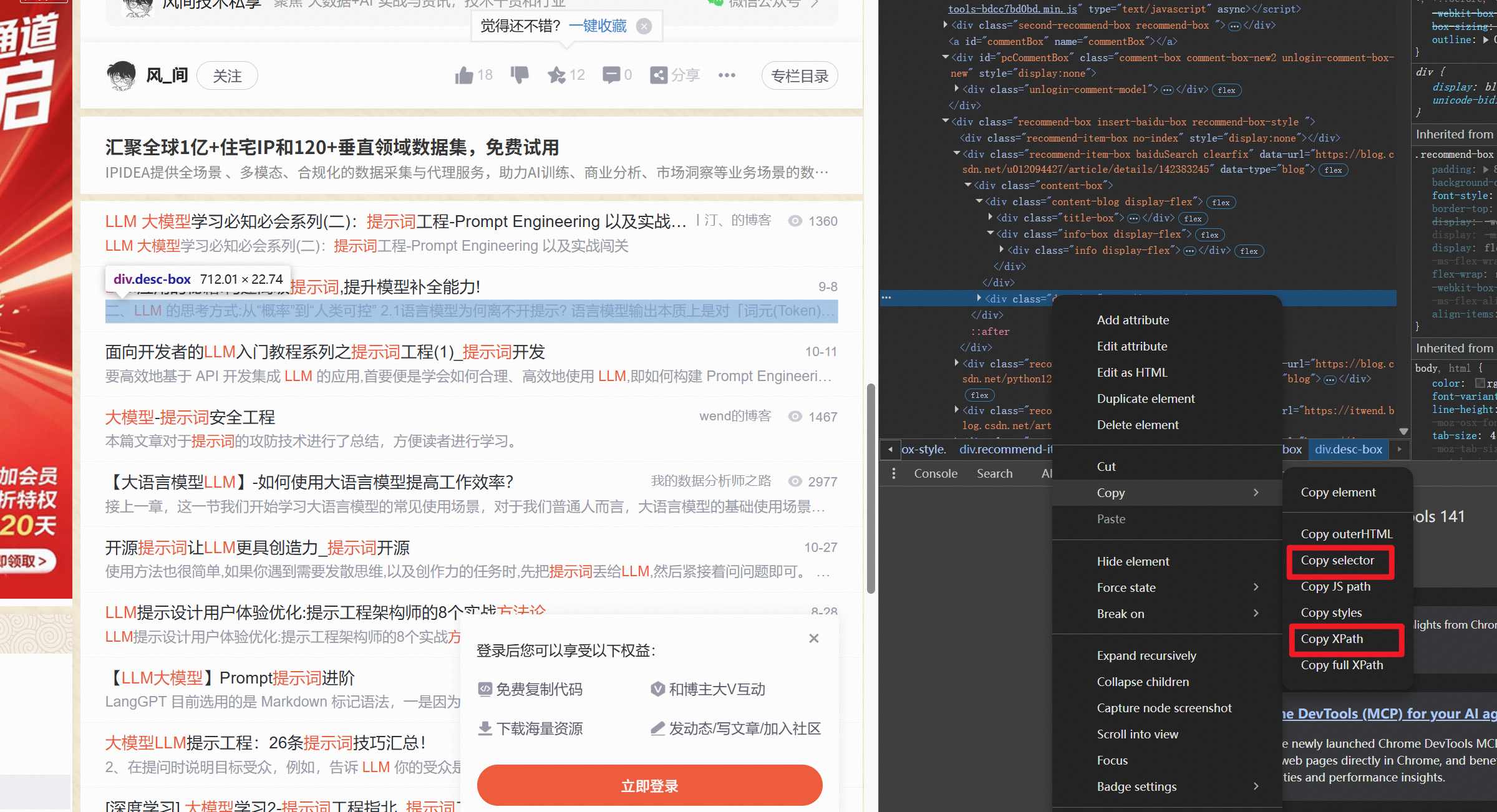
Task: Click the comment bubble icon
Action: click(611, 75)
